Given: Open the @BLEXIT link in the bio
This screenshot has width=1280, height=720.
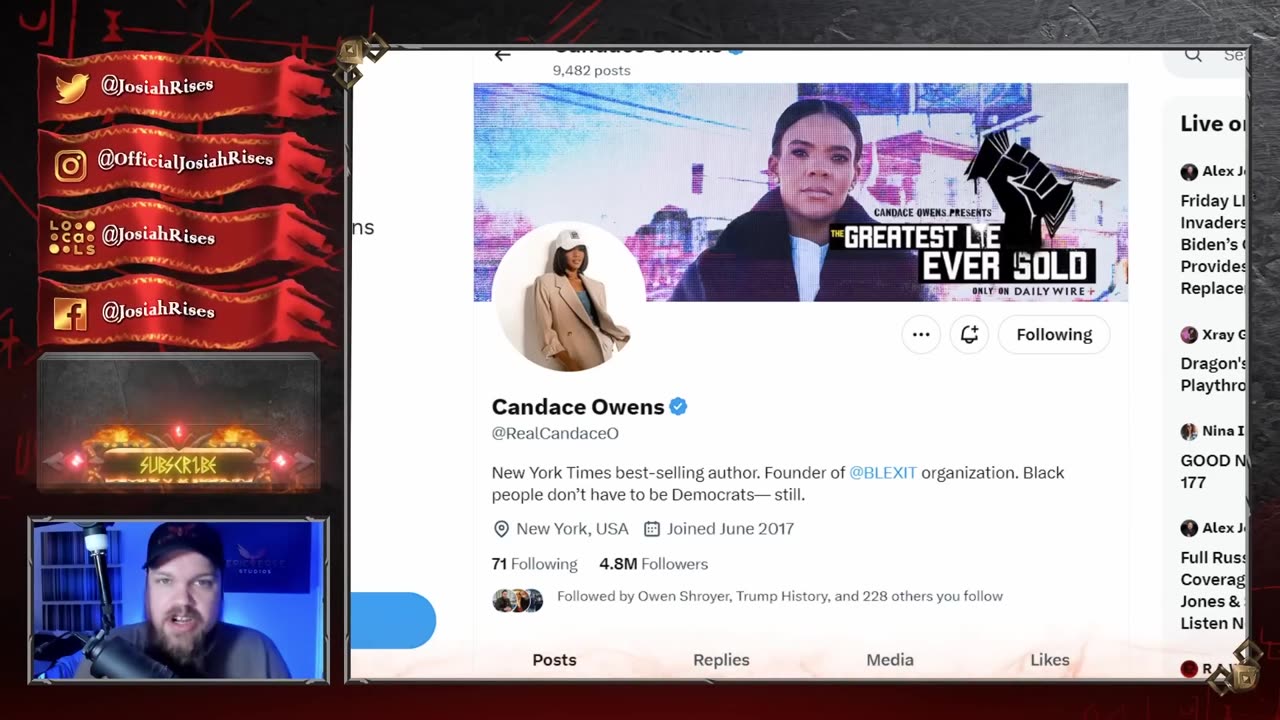Looking at the screenshot, I should [883, 472].
